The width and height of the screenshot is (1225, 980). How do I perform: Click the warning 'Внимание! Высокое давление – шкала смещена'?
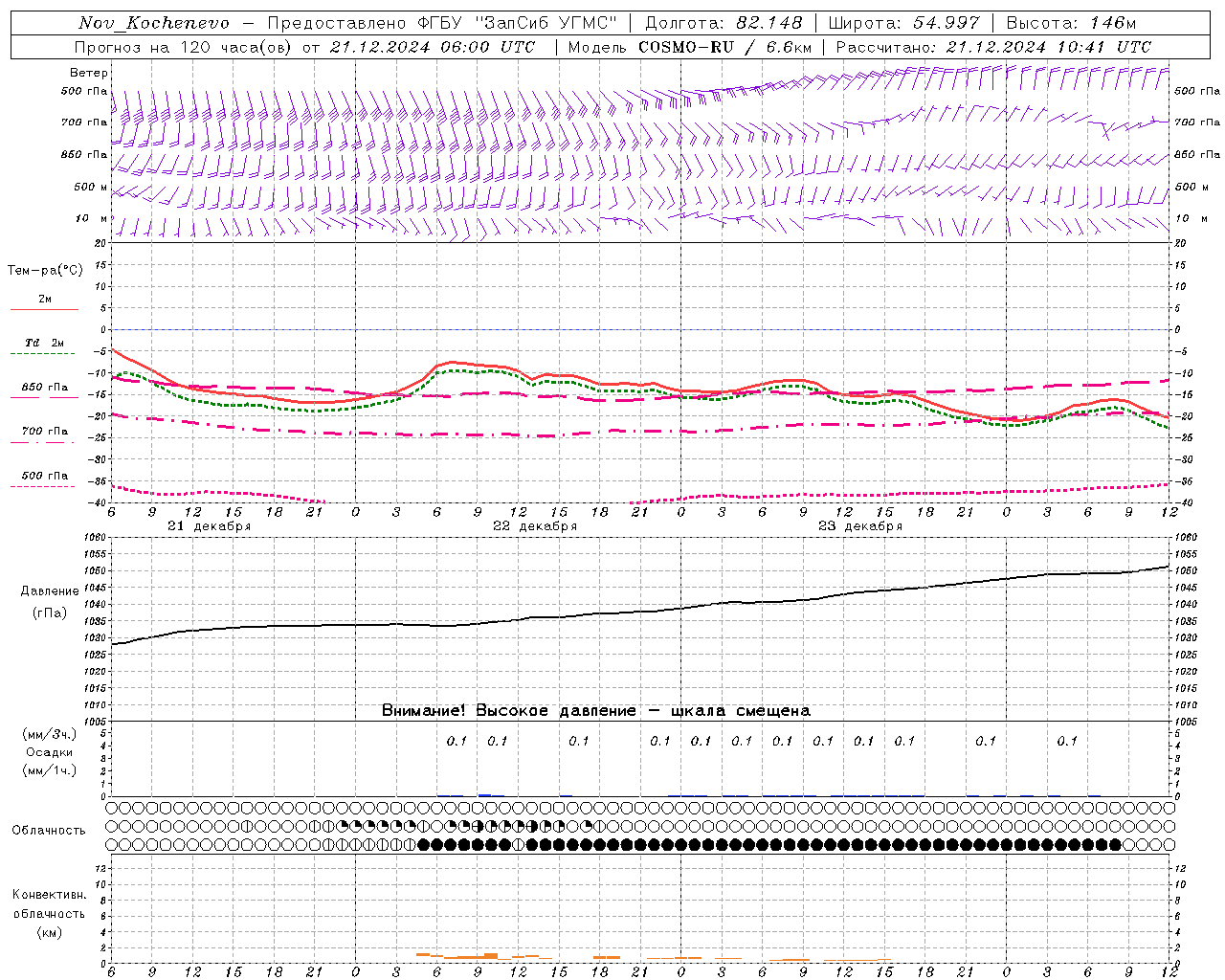[596, 710]
